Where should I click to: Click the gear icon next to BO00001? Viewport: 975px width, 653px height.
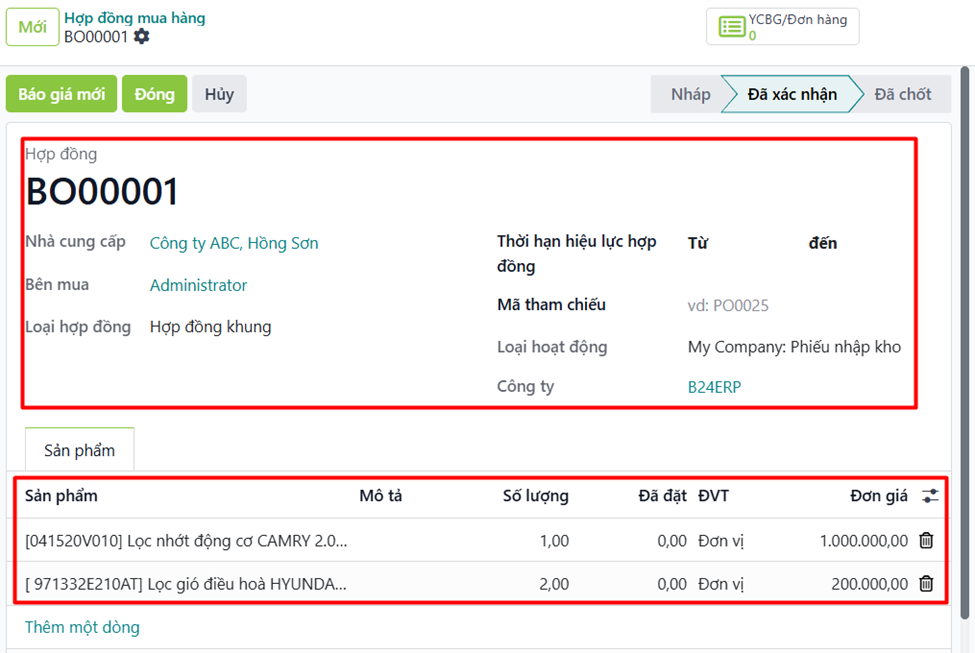click(142, 37)
